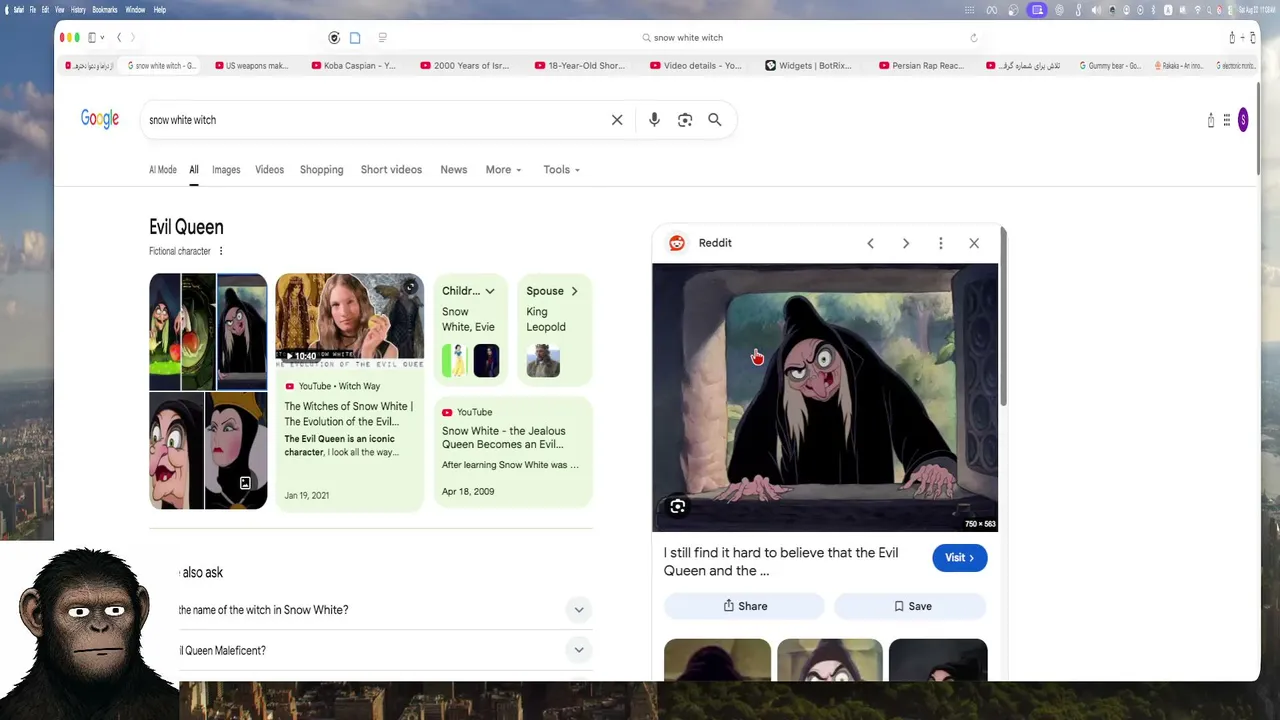Click the Safari privacy shield icon

tap(334, 38)
